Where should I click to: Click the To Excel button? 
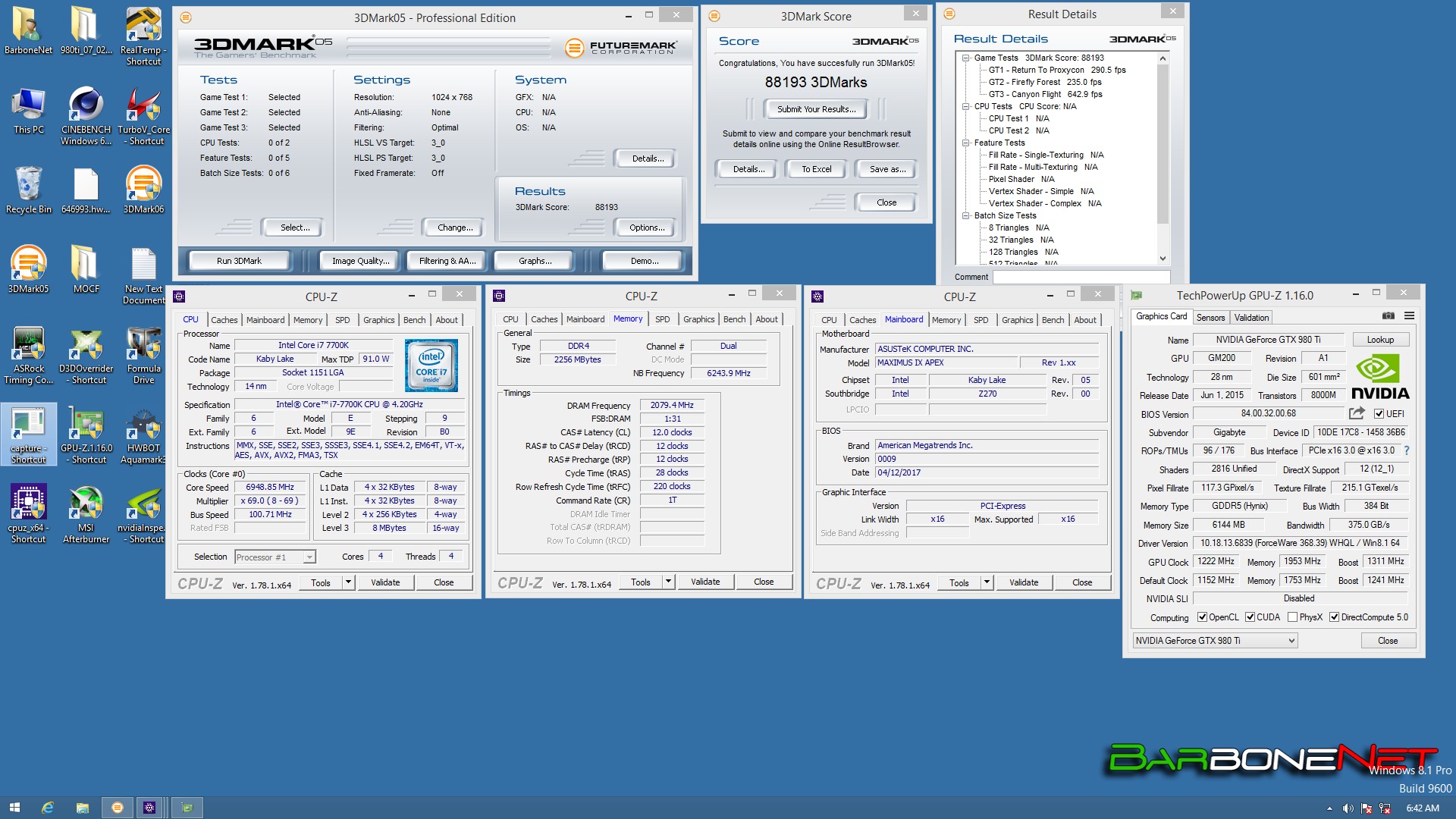pos(816,169)
